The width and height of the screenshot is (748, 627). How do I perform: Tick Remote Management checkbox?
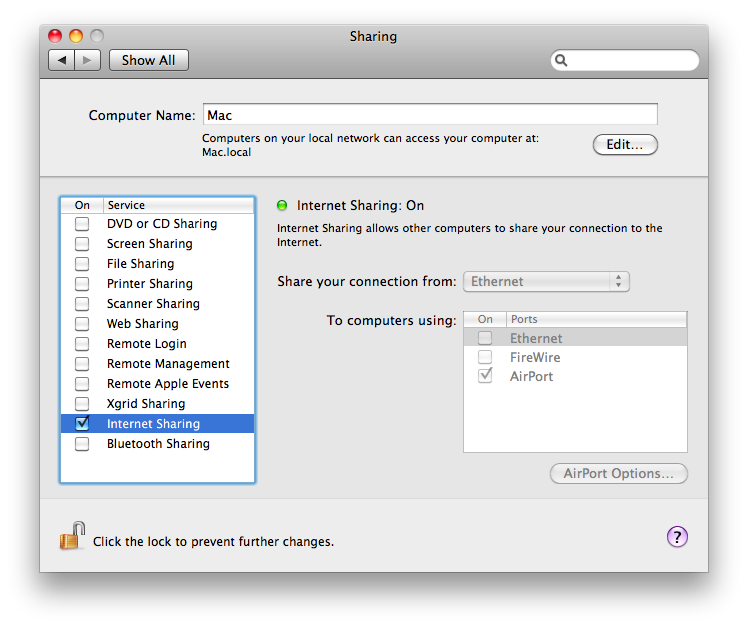(82, 364)
